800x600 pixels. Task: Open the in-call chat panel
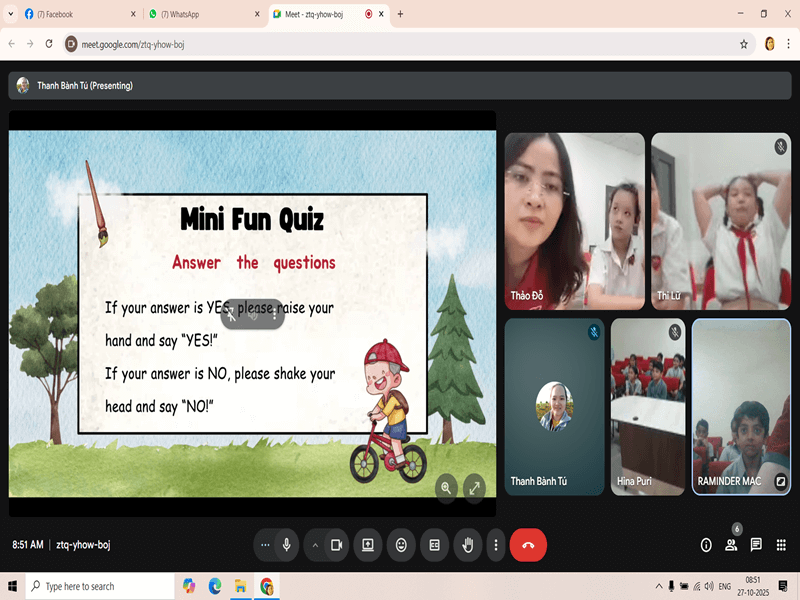(x=756, y=545)
